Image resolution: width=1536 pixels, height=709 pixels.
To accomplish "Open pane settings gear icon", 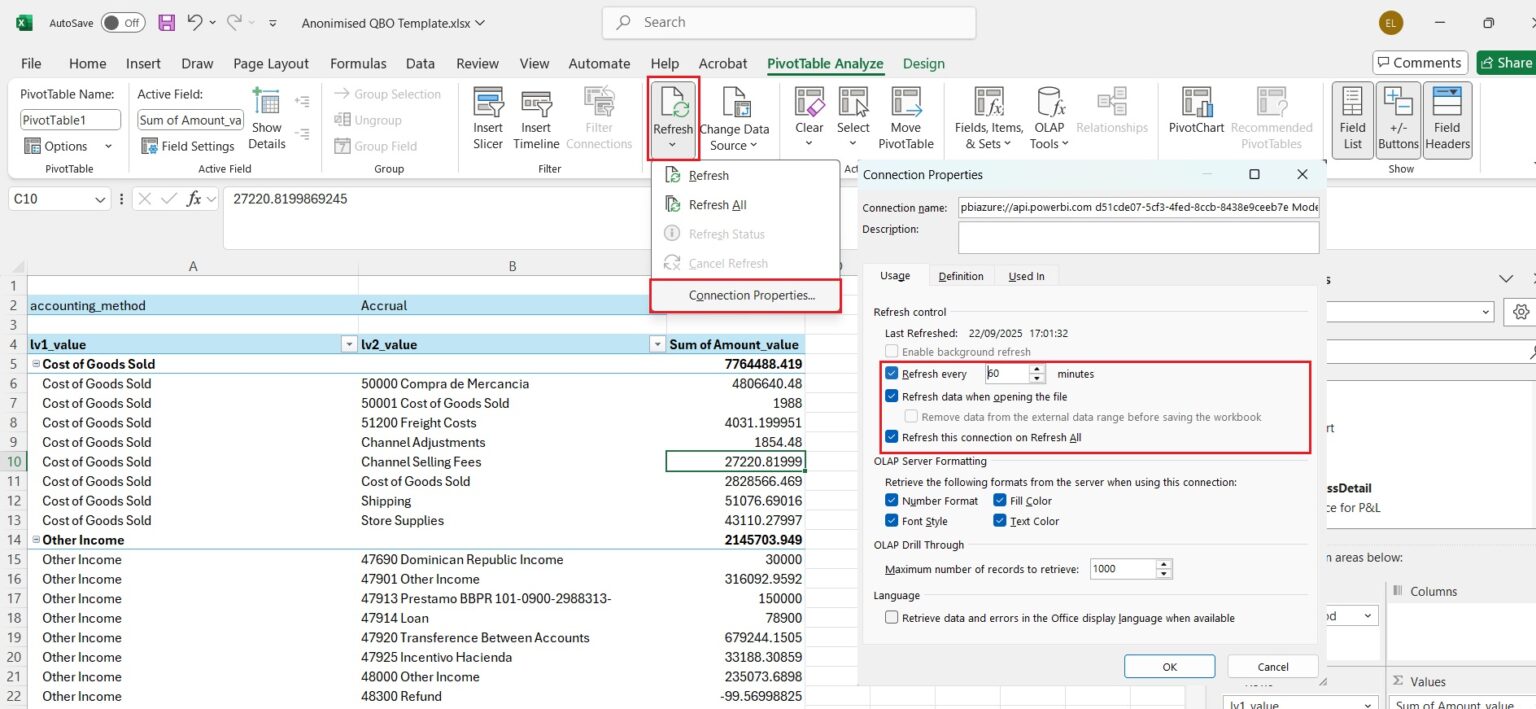I will coord(1521,312).
